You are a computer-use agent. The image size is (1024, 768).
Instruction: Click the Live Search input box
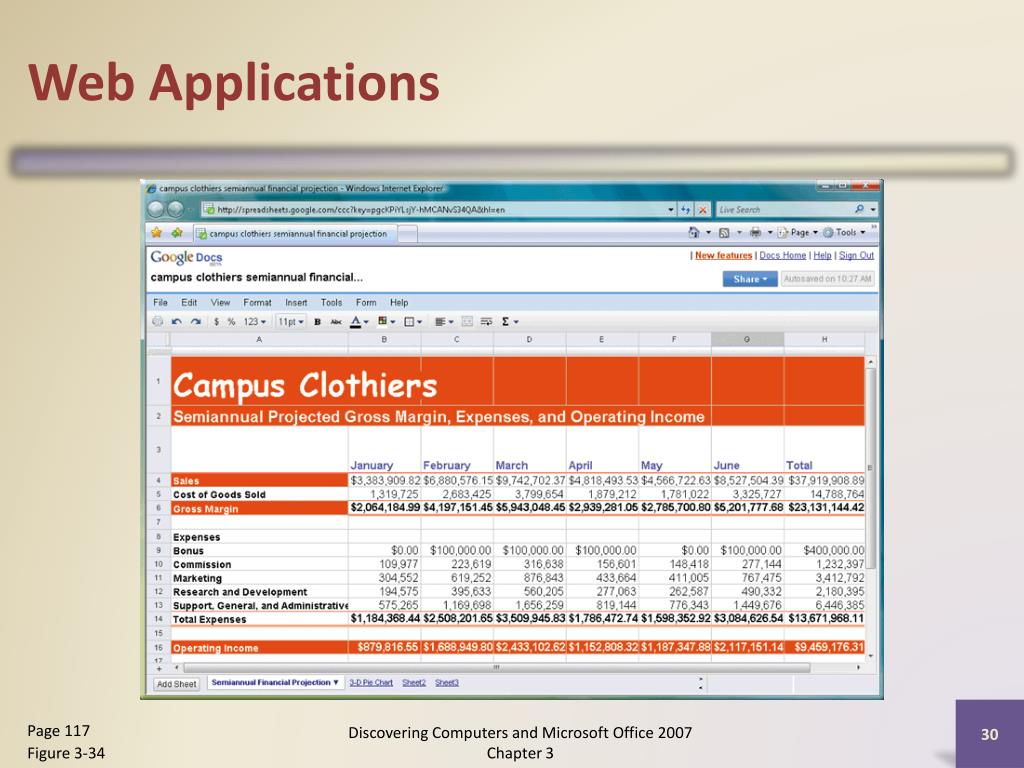pos(786,210)
